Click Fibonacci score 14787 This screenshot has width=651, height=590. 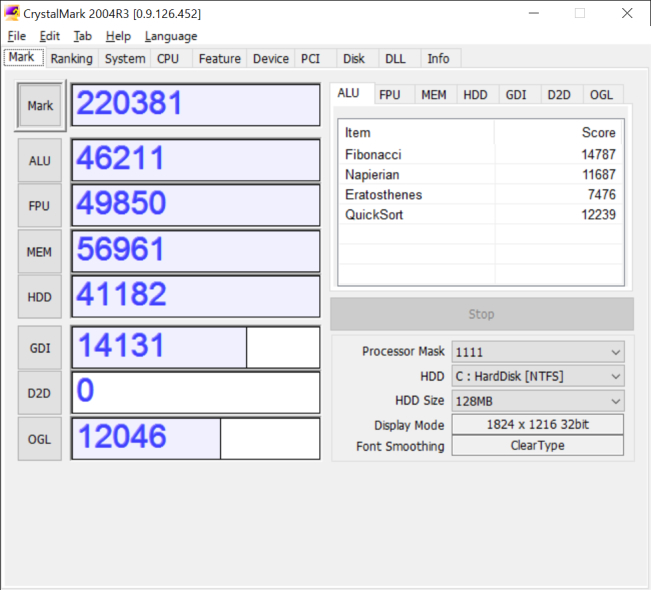598,154
